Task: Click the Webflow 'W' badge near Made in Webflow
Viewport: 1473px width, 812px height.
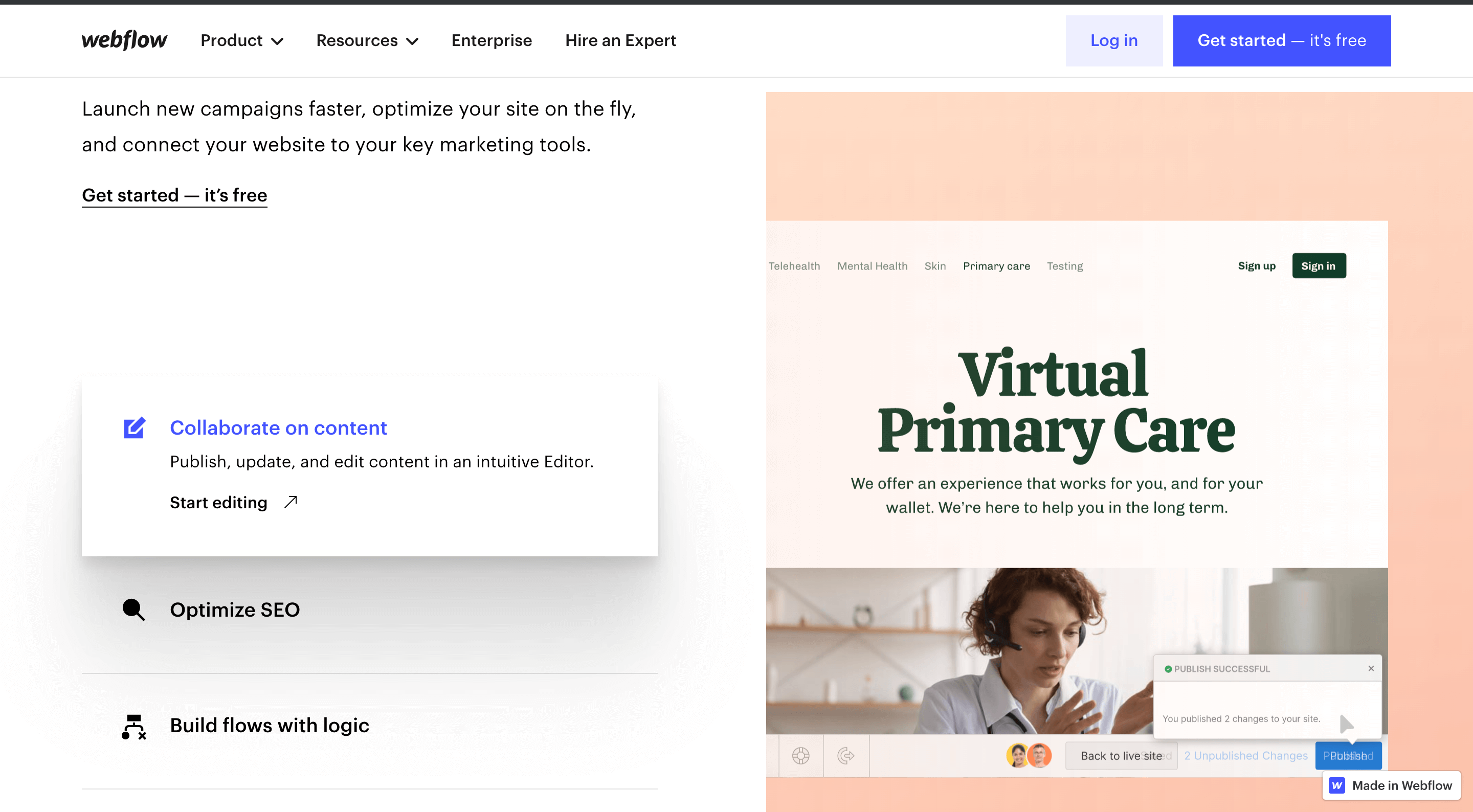Action: [1336, 785]
